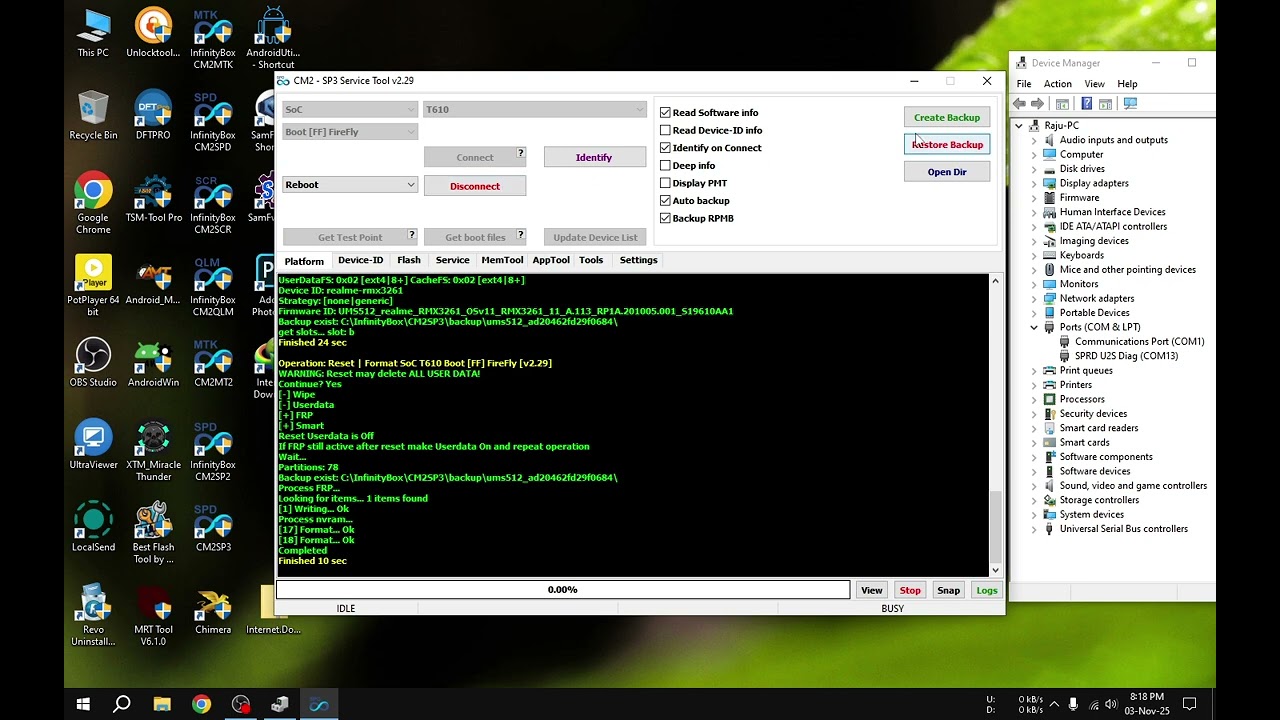Enable the Deep info checkbox
This screenshot has height=720, width=1280.
(665, 165)
